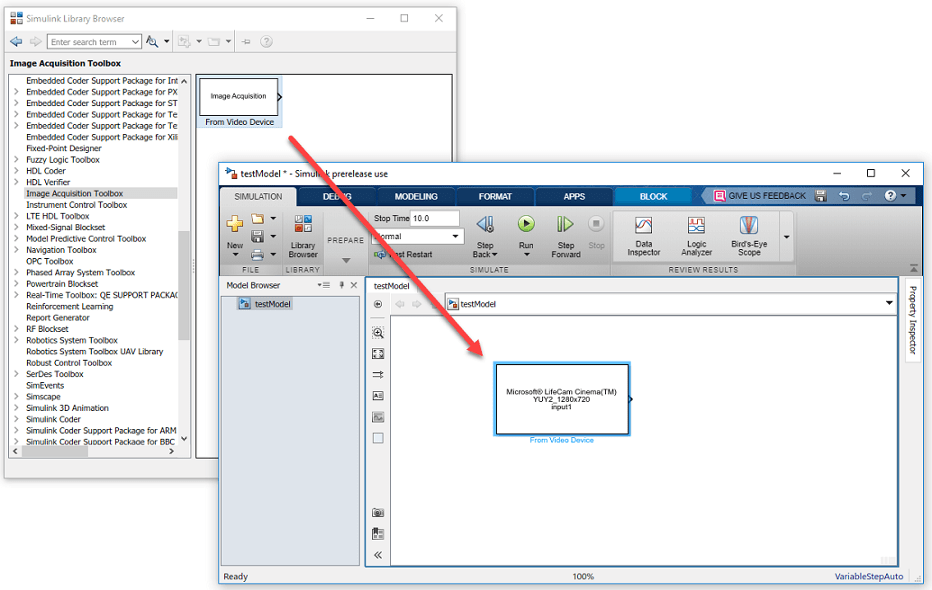
Task: Click the Annotation text icon on palette
Action: [x=378, y=396]
